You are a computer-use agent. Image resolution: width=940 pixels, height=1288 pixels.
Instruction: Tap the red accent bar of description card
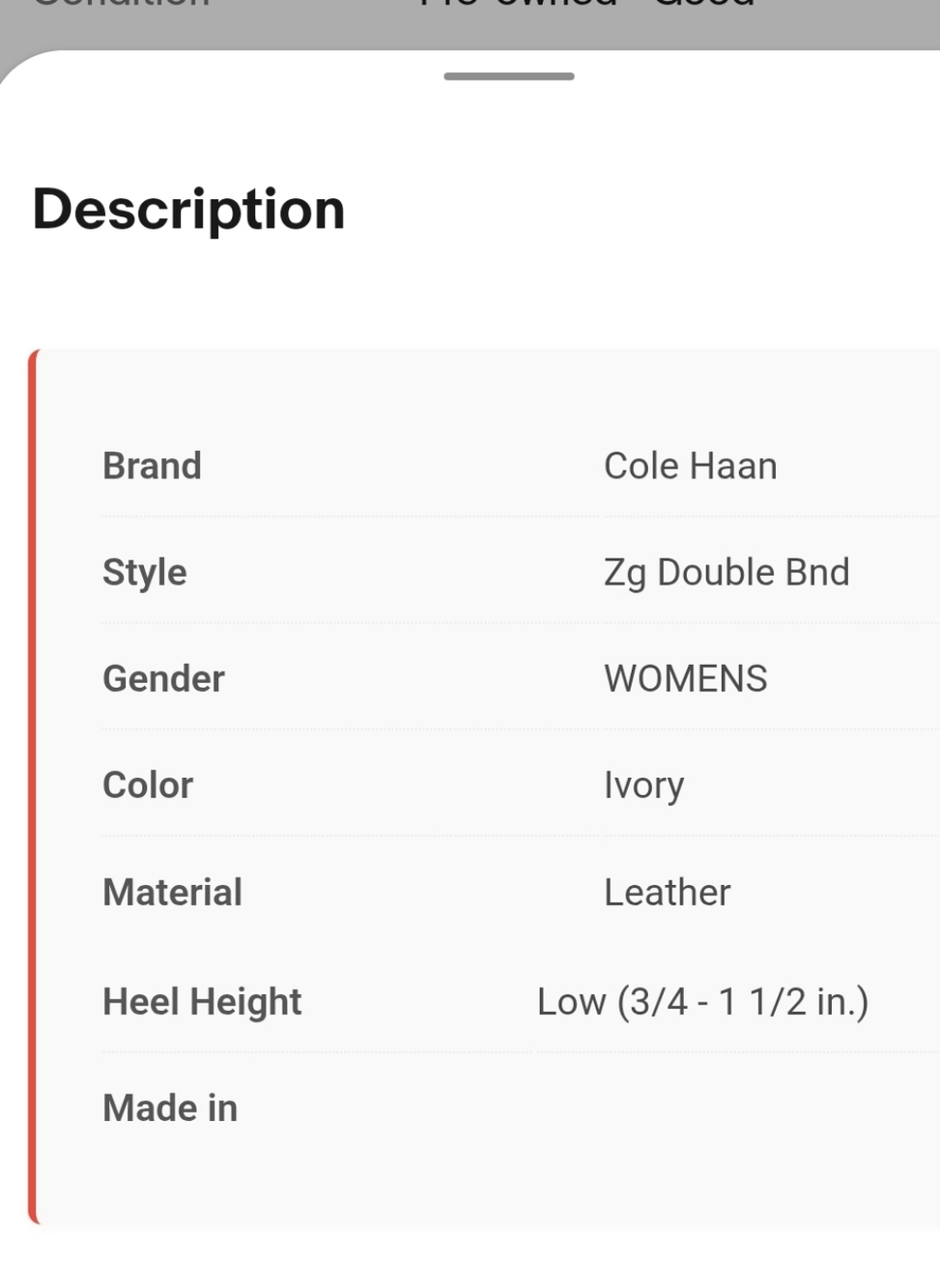[33, 787]
